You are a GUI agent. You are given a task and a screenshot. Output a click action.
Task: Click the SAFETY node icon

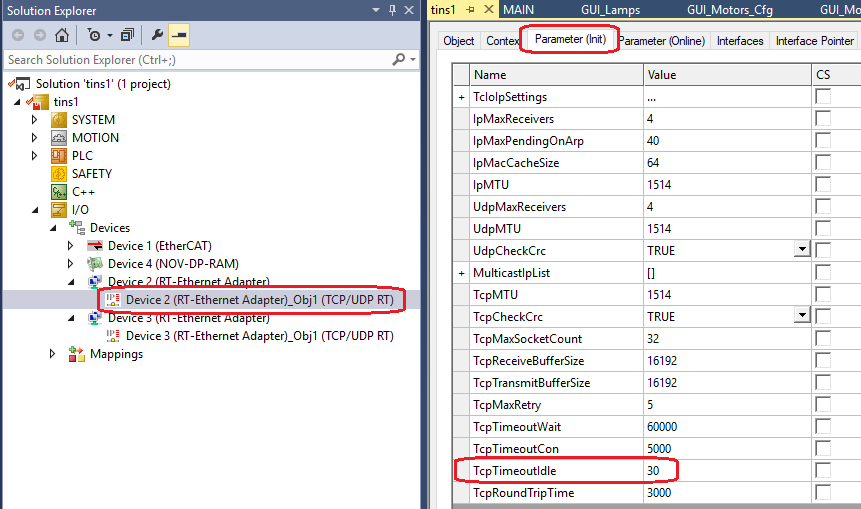tap(60, 174)
